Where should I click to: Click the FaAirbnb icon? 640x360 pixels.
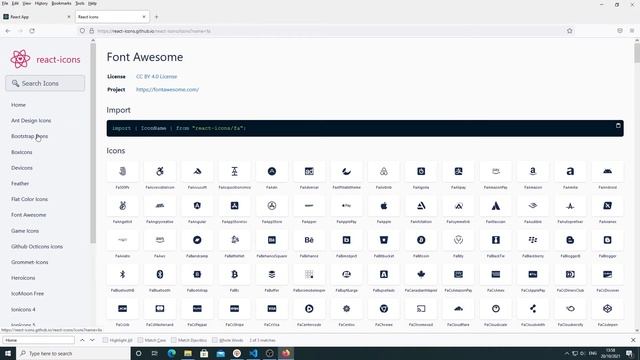click(x=384, y=171)
